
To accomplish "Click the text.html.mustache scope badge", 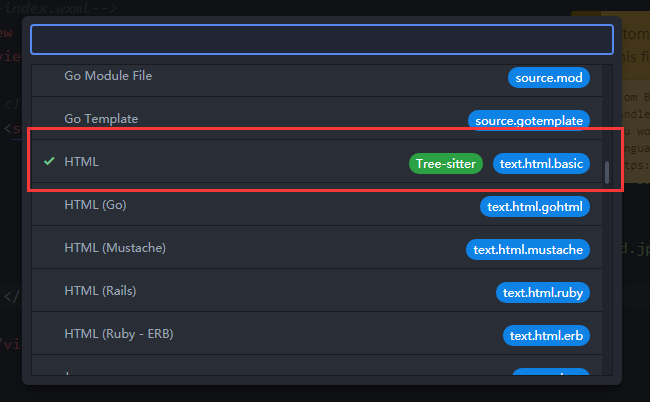I will coord(528,250).
